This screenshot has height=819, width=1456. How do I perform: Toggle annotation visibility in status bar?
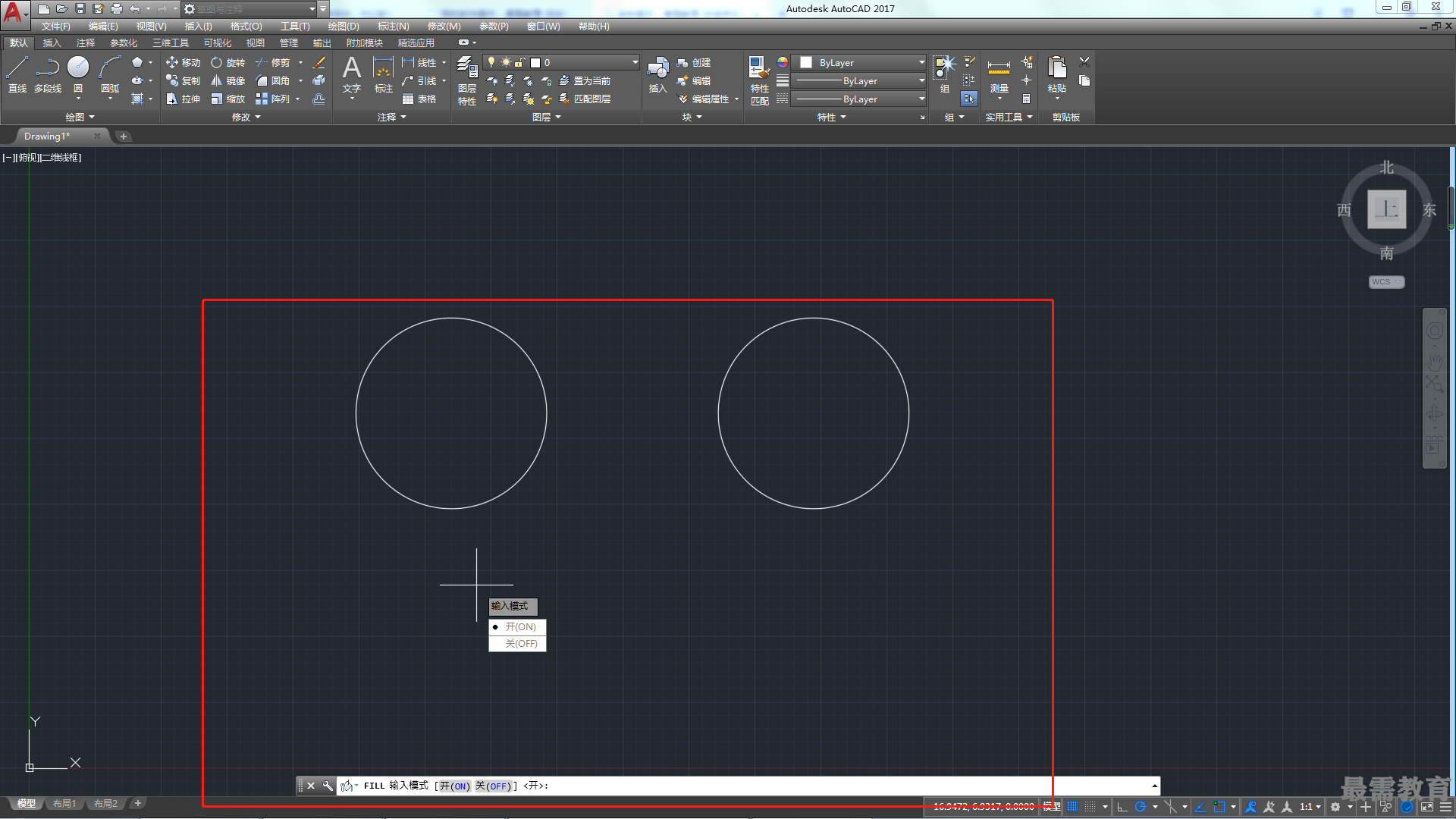1251,807
